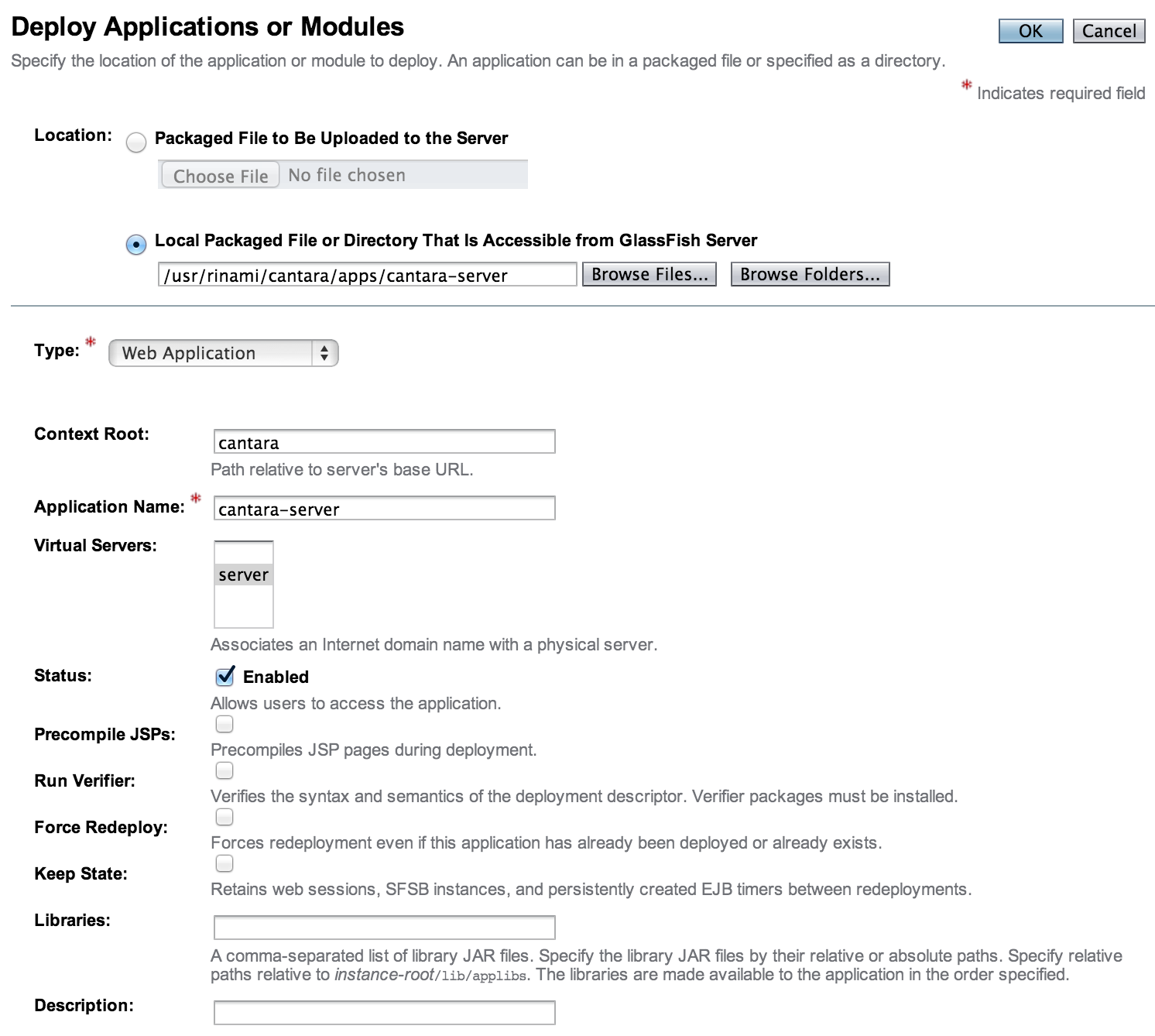Viewport: 1155px width, 1036px height.
Task: Click the Application Name text field
Action: coord(384,509)
